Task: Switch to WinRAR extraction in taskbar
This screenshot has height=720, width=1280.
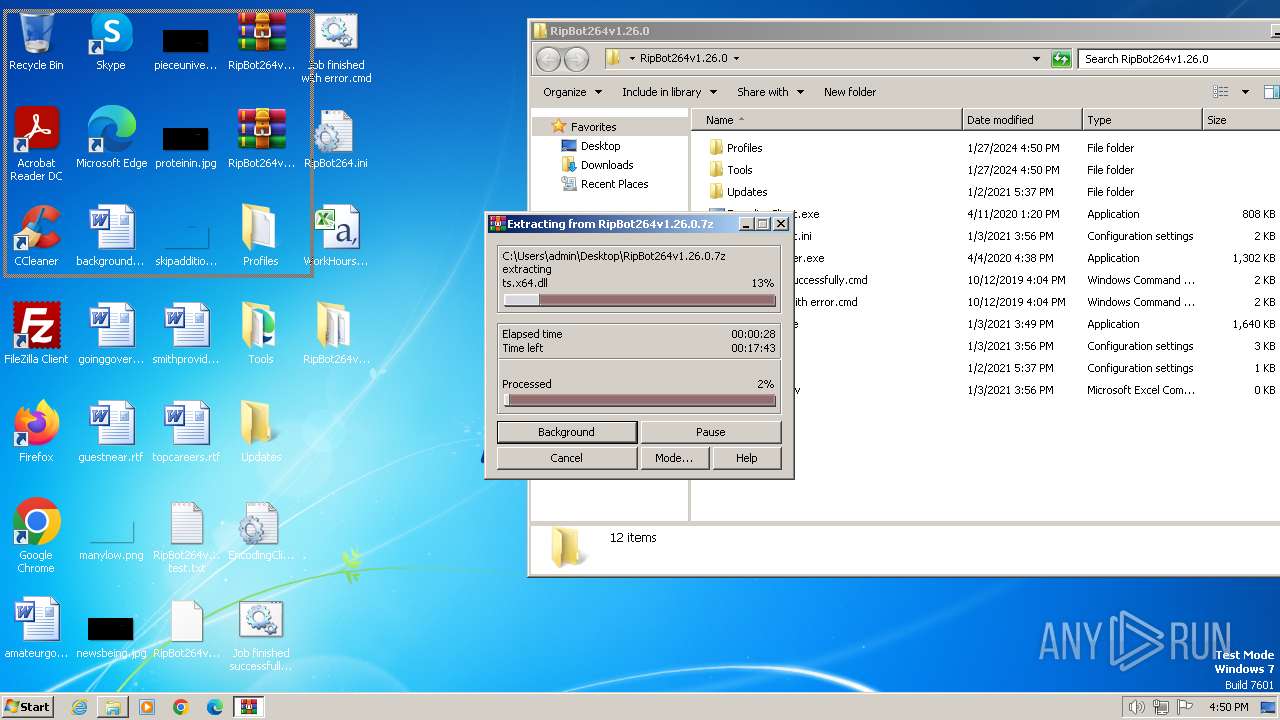Action: (249, 707)
